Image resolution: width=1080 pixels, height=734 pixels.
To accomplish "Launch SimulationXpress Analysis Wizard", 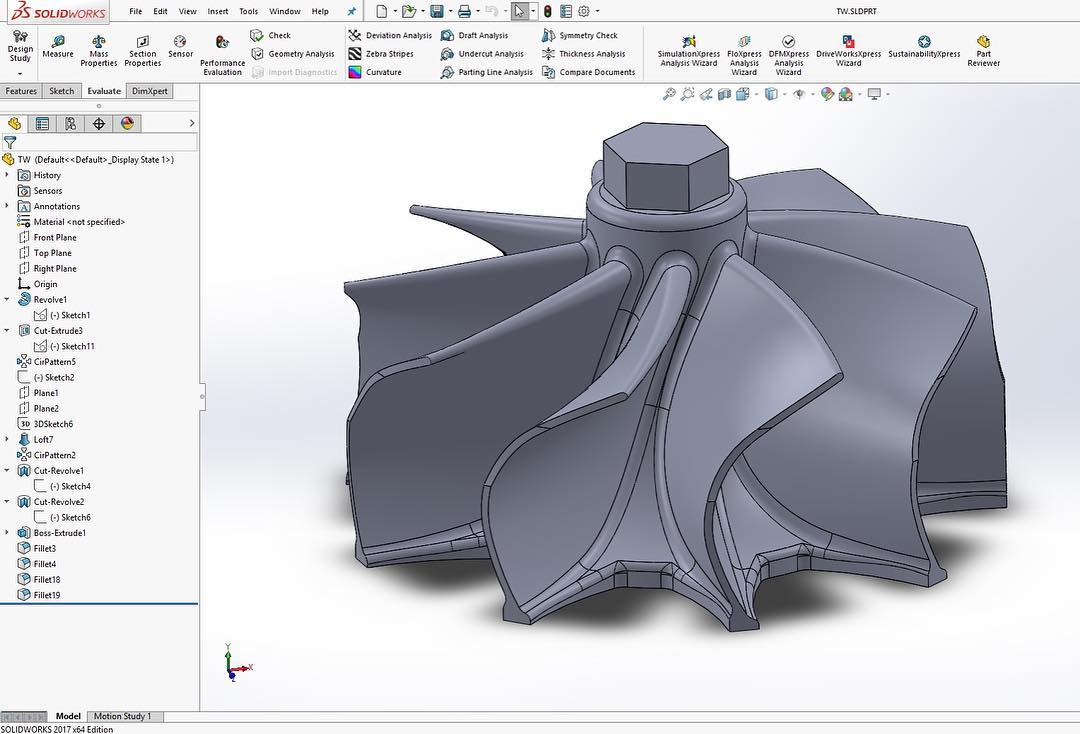I will 688,51.
